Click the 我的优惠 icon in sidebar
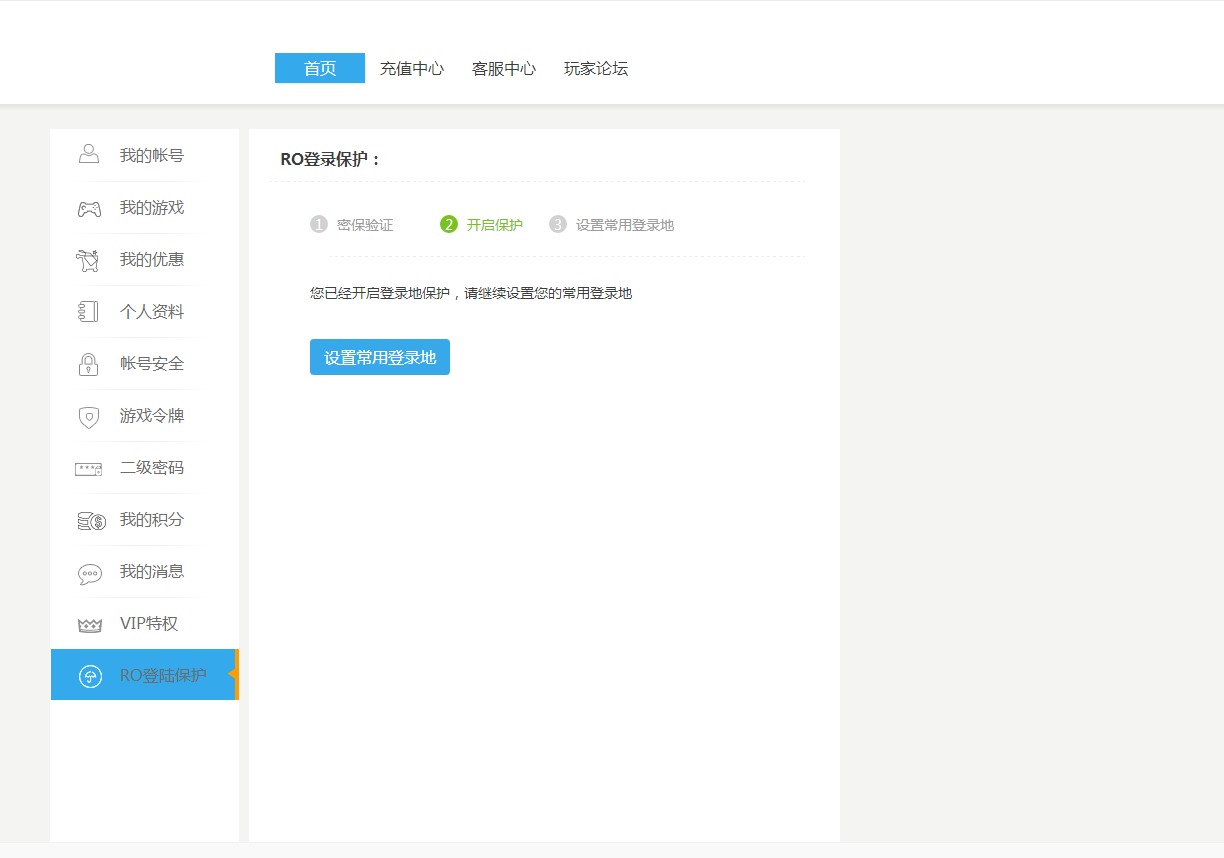1224x858 pixels. 88,260
